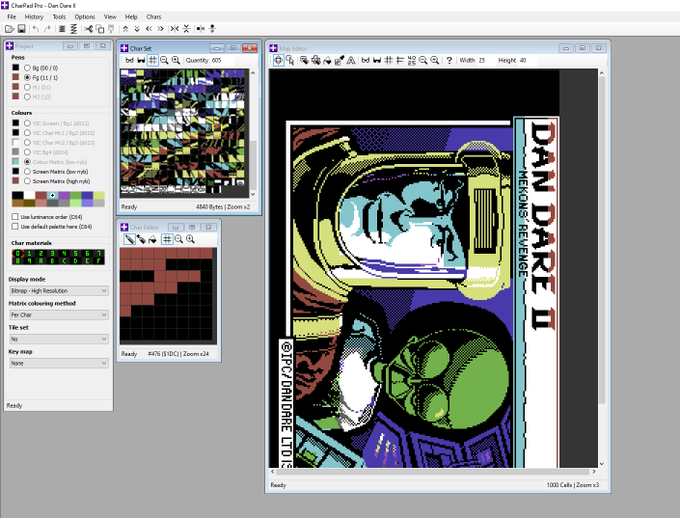This screenshot has height=518, width=680.
Task: Click the Fg pen brown colour swatch
Action: click(x=16, y=77)
